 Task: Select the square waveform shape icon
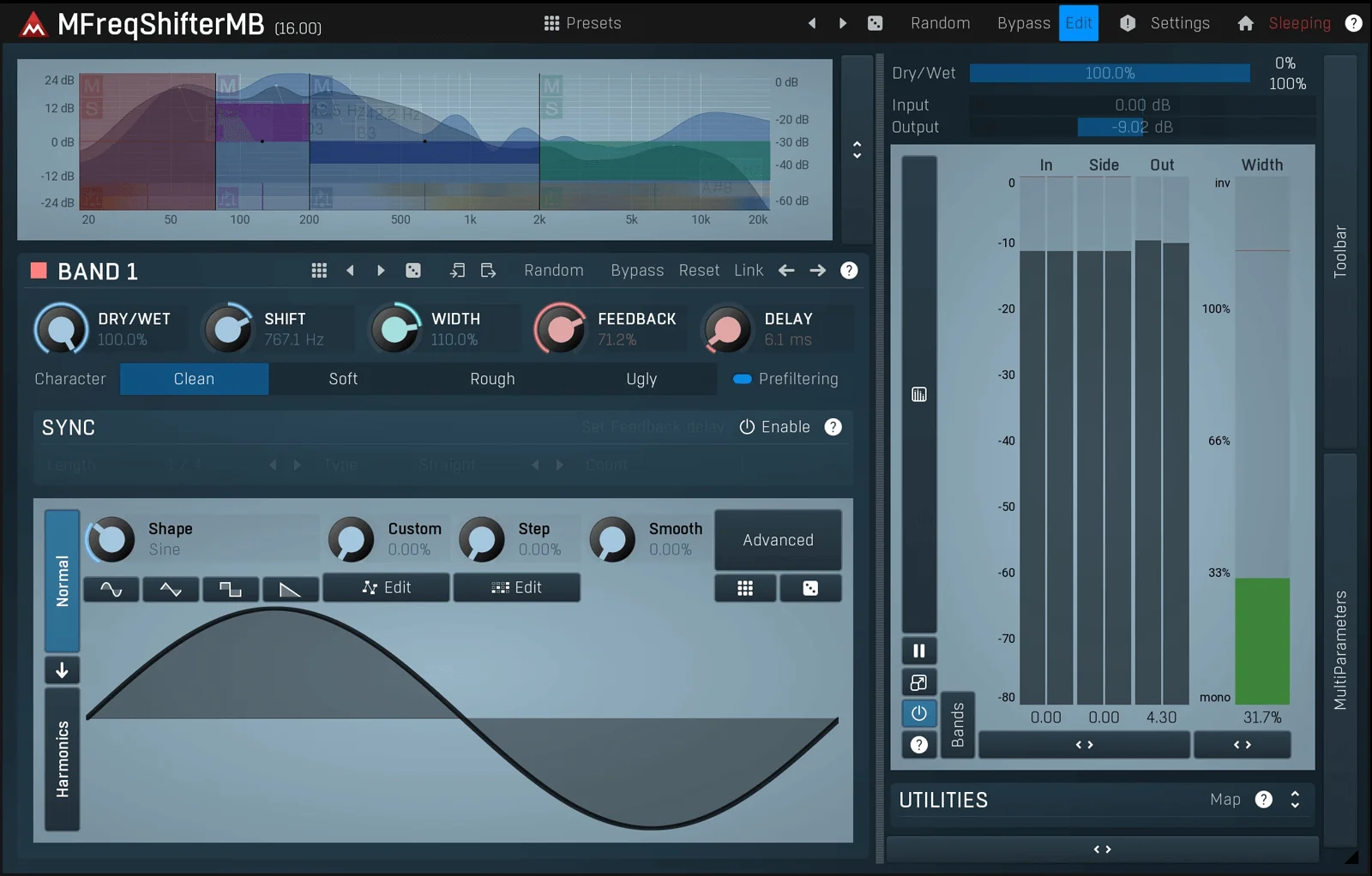click(x=230, y=588)
